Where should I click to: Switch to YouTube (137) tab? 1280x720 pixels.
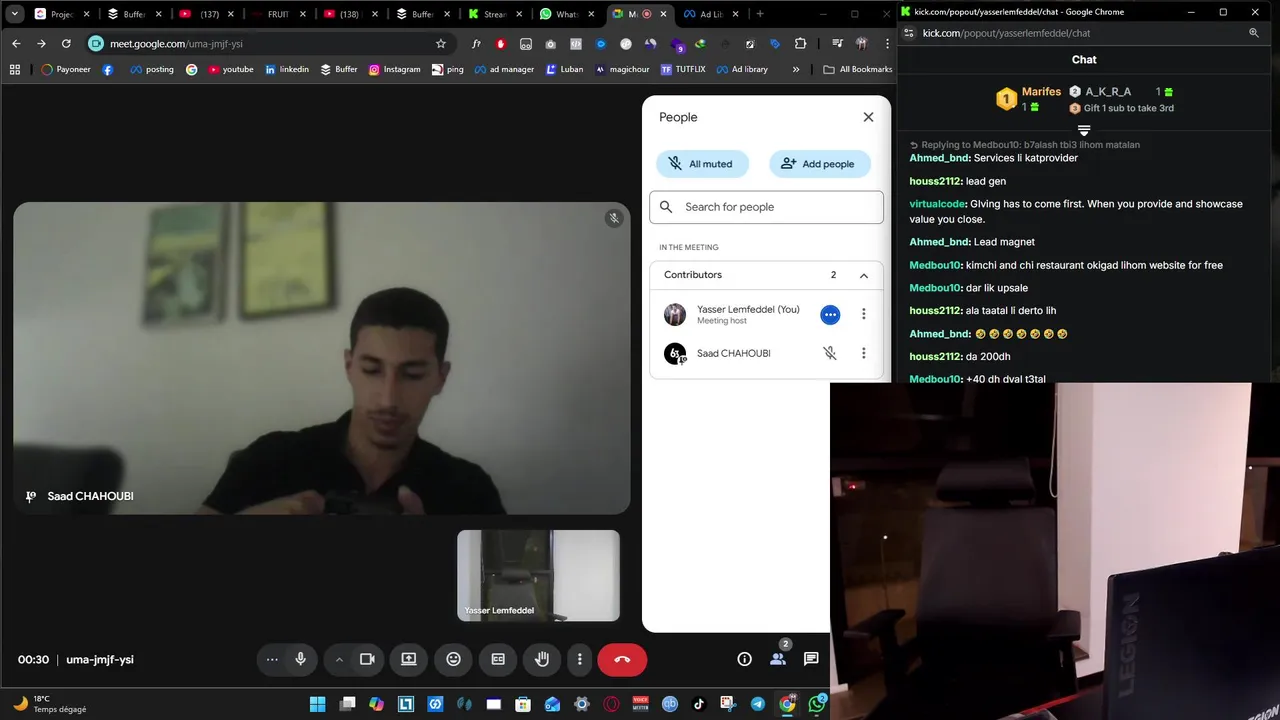[x=205, y=14]
